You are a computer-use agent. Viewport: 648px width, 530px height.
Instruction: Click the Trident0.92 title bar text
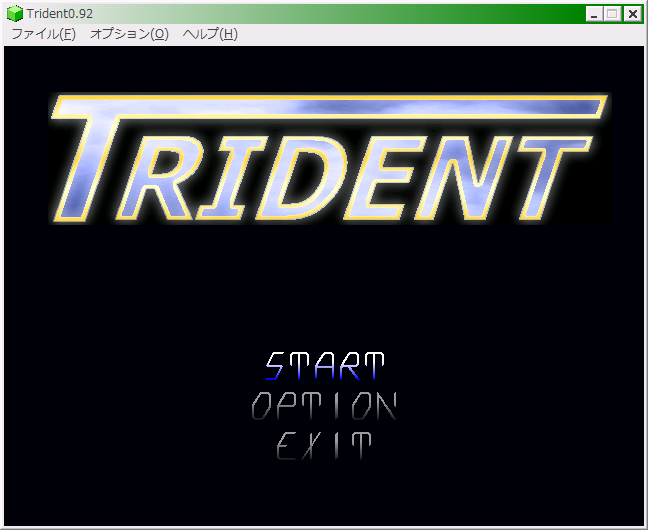tap(60, 14)
